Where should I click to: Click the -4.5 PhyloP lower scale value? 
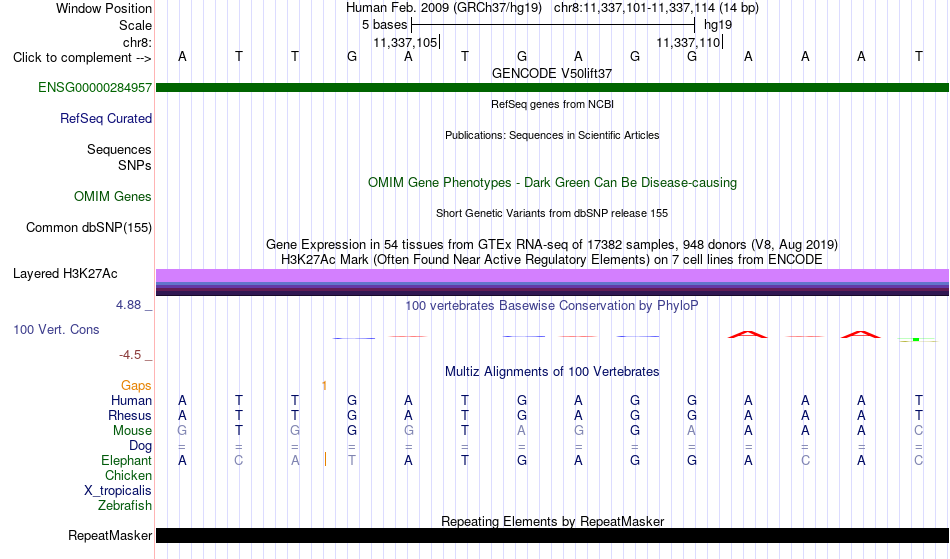click(x=130, y=354)
